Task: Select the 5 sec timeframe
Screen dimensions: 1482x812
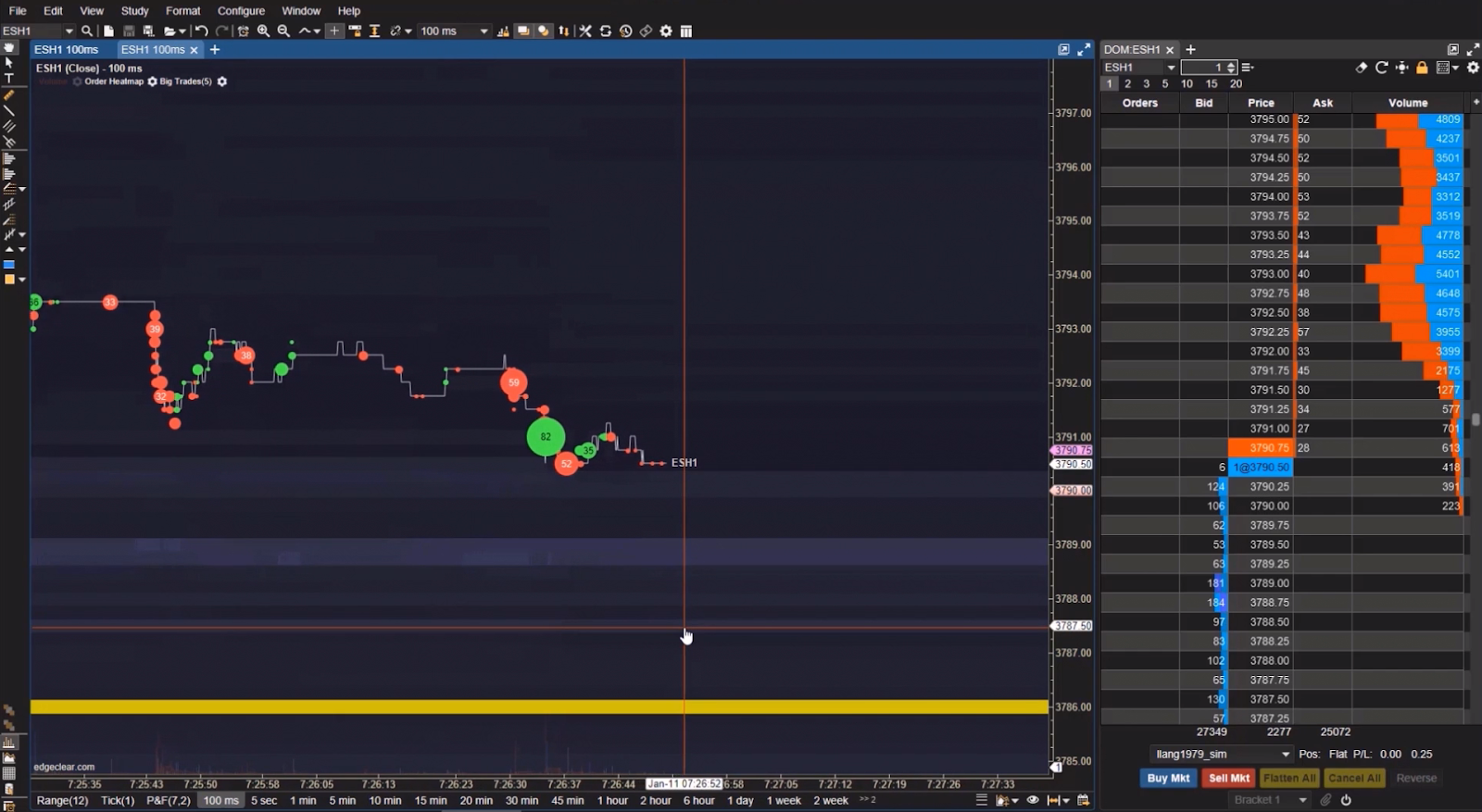Action: (x=264, y=800)
